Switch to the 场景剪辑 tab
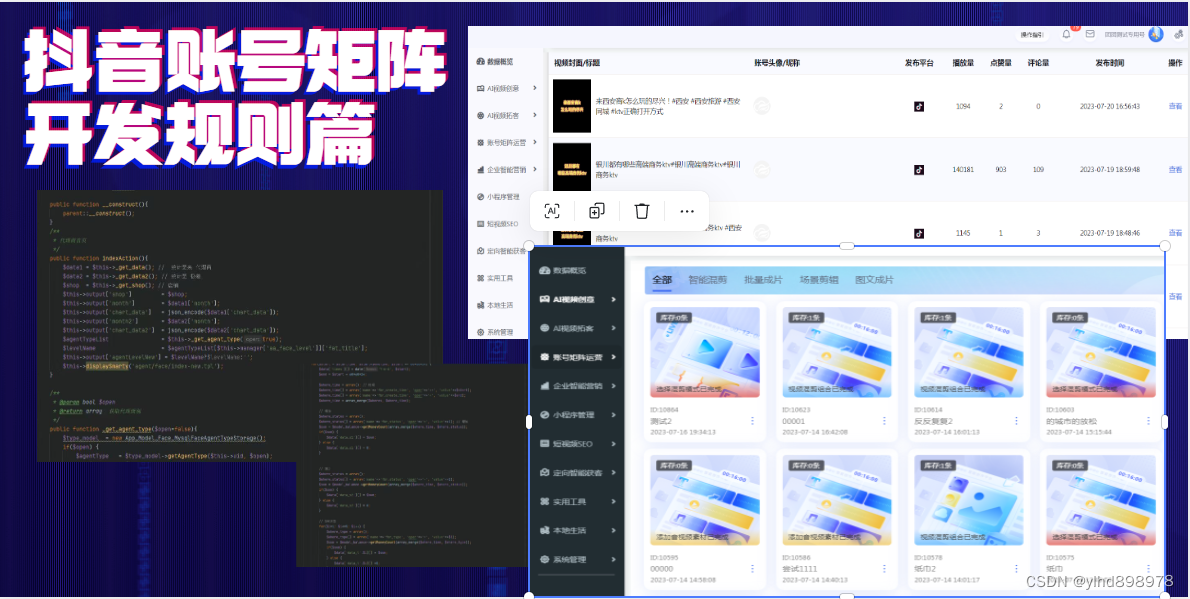Image resolution: width=1190 pixels, height=599 pixels. pos(819,279)
